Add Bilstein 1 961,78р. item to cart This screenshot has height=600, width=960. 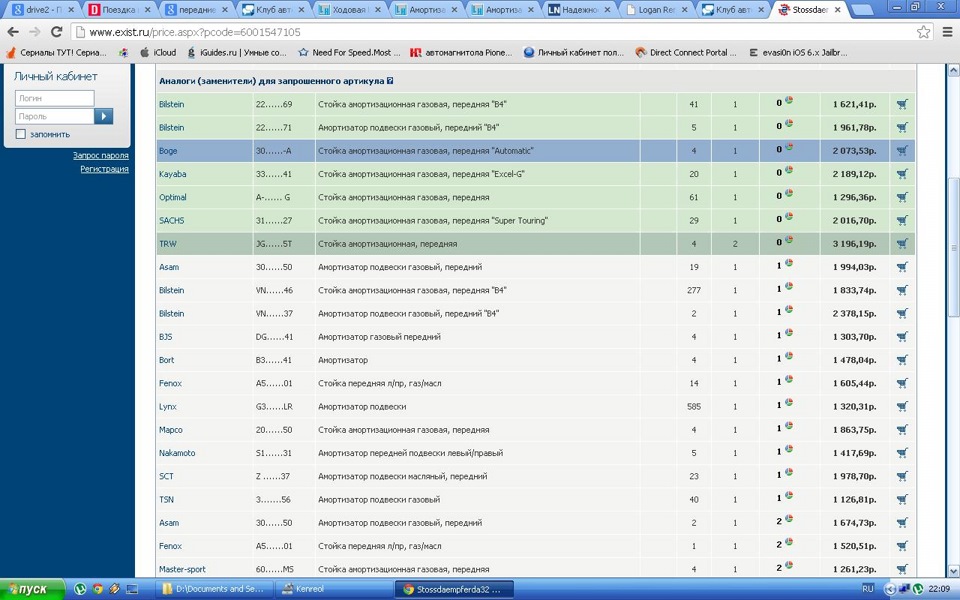(902, 127)
